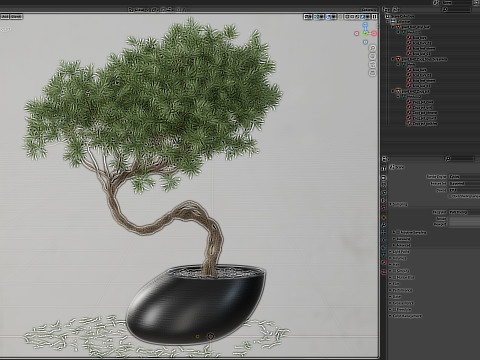Screen dimensions: 480x360
Task: Open the Texture properties tab
Action: 384,272
